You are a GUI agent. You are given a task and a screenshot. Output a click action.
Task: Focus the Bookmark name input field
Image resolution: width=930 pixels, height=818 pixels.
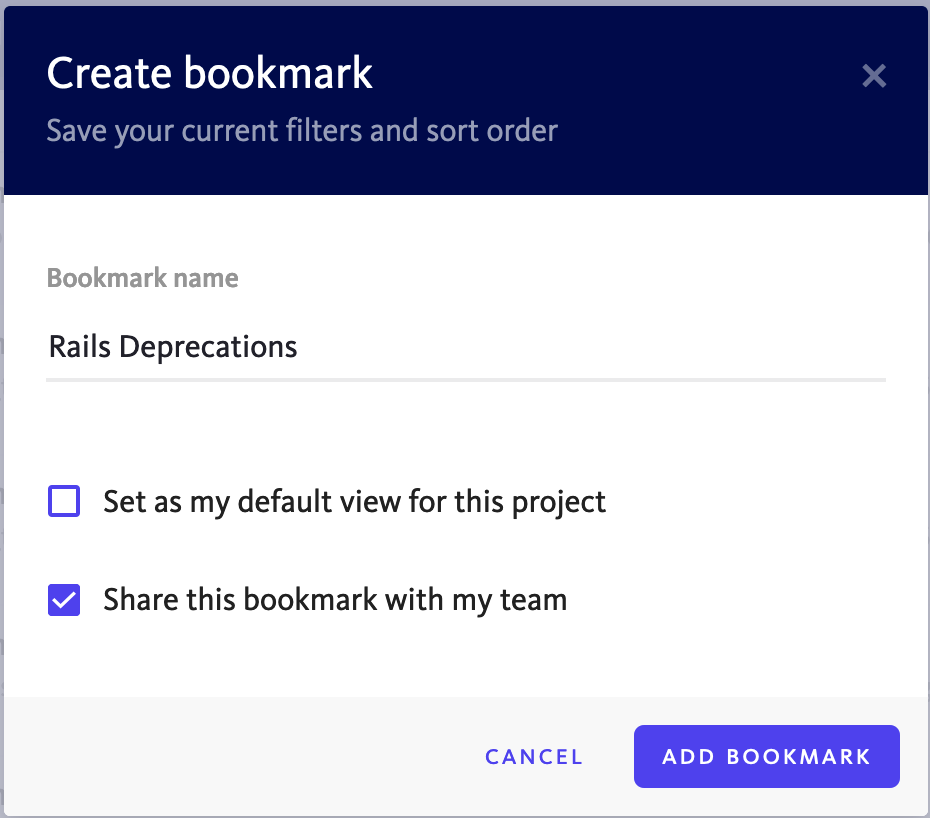[x=466, y=347]
